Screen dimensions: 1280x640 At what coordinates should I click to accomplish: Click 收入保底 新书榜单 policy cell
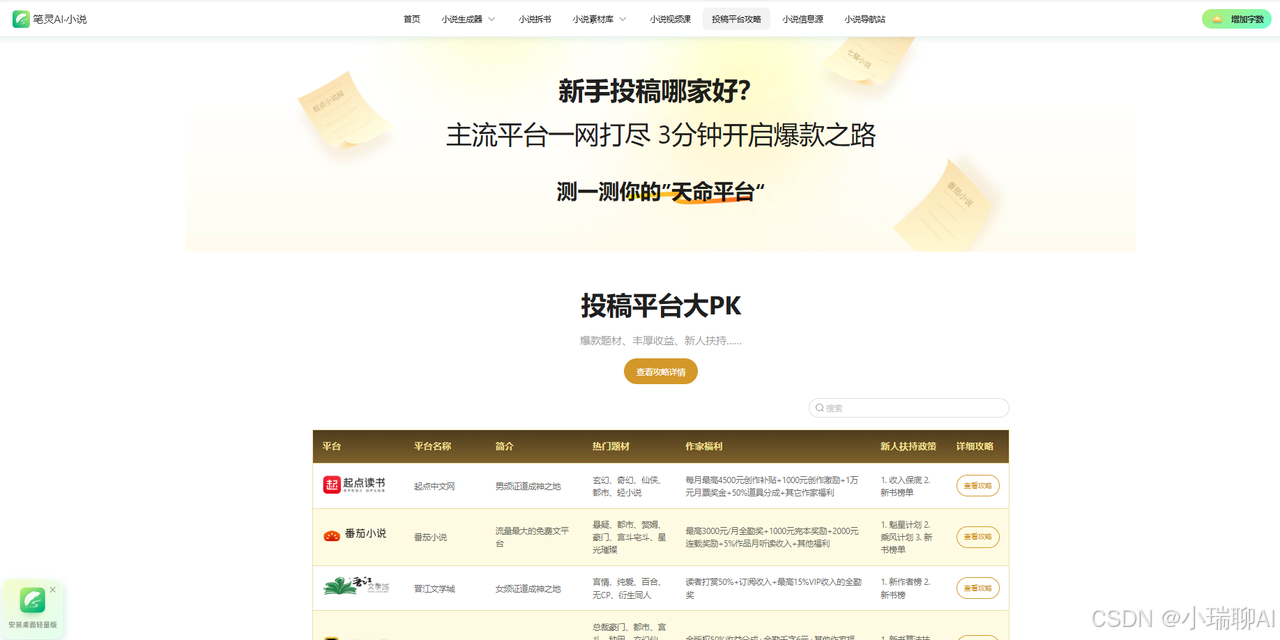click(x=905, y=486)
